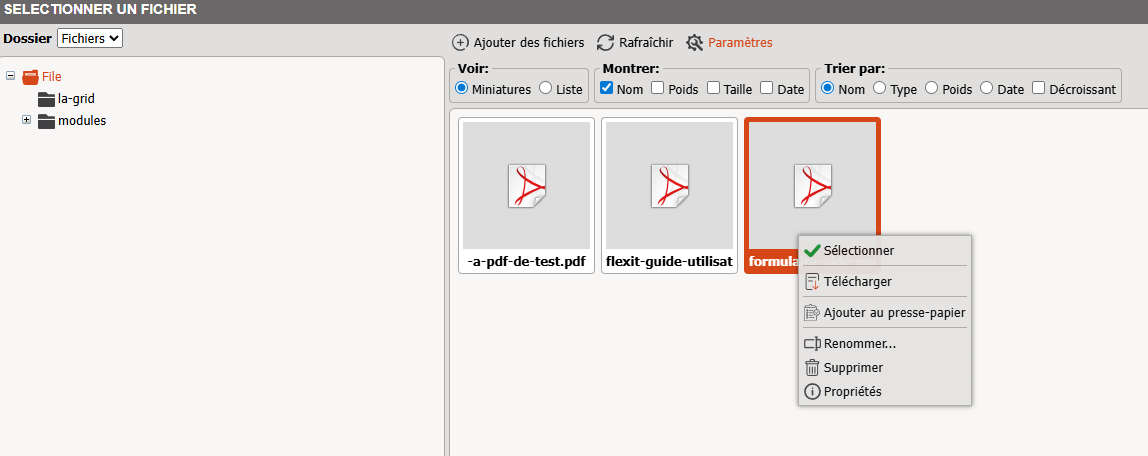1148x456 pixels.
Task: Sort by Date radio button
Action: tap(987, 88)
